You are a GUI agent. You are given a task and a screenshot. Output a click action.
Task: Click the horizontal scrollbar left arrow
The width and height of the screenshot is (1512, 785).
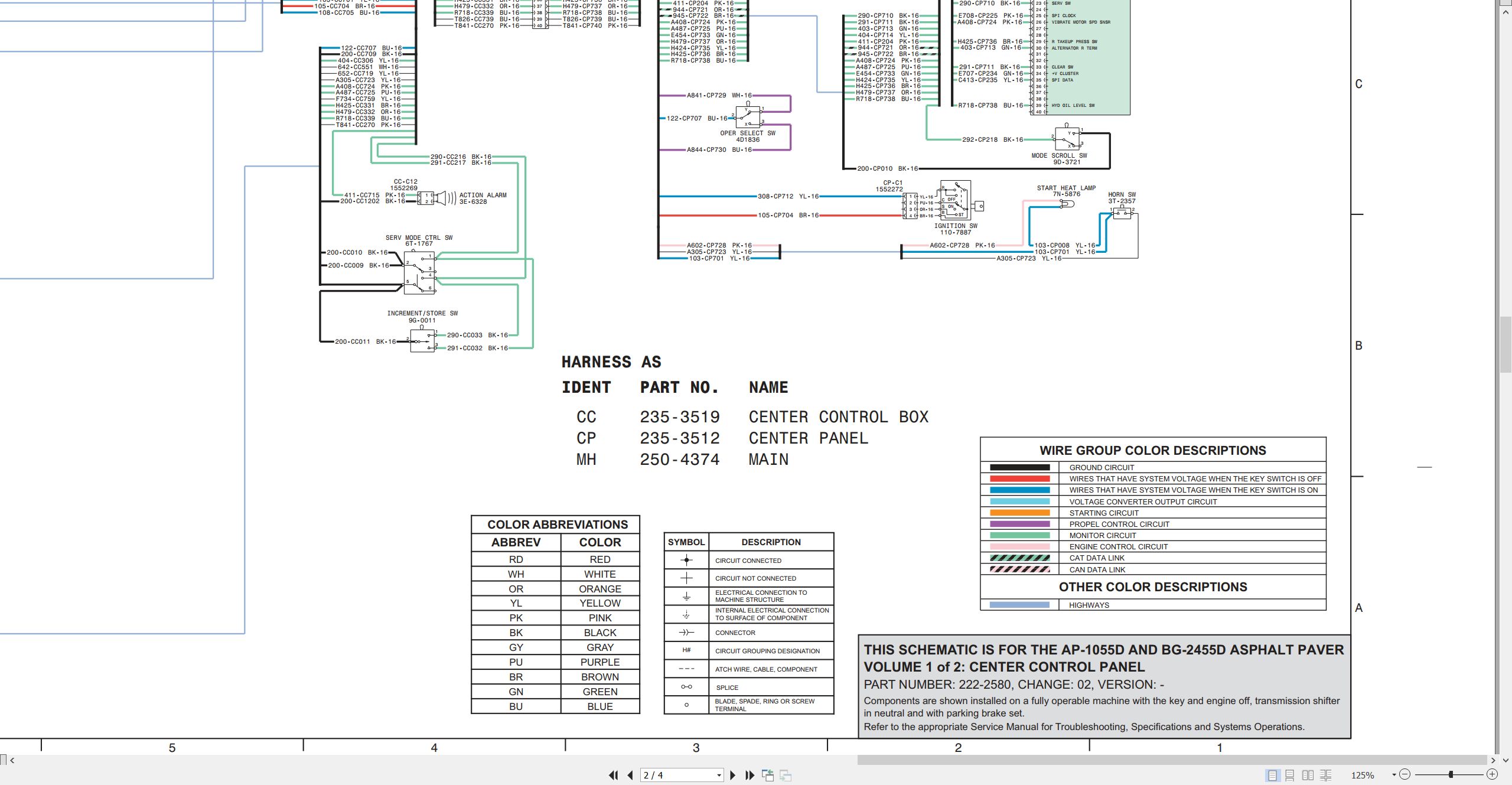[x=12, y=760]
